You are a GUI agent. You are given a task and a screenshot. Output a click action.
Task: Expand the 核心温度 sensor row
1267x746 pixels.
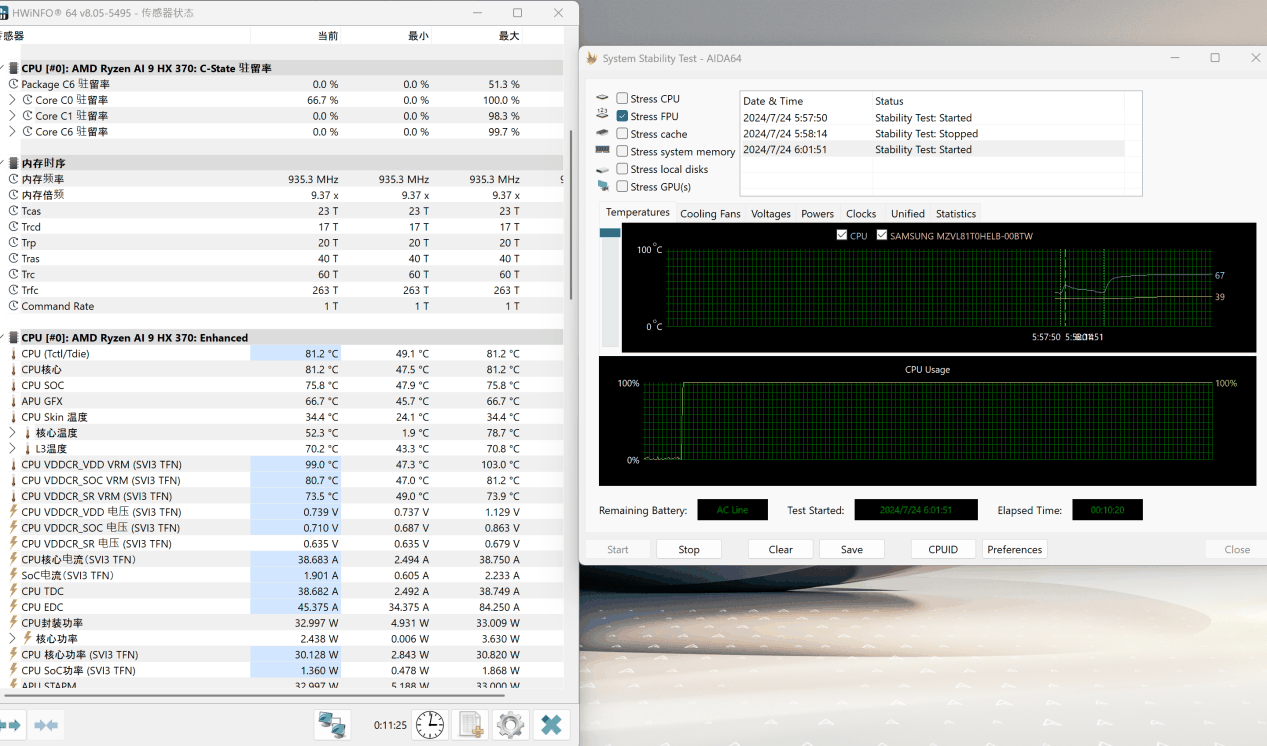pos(13,433)
